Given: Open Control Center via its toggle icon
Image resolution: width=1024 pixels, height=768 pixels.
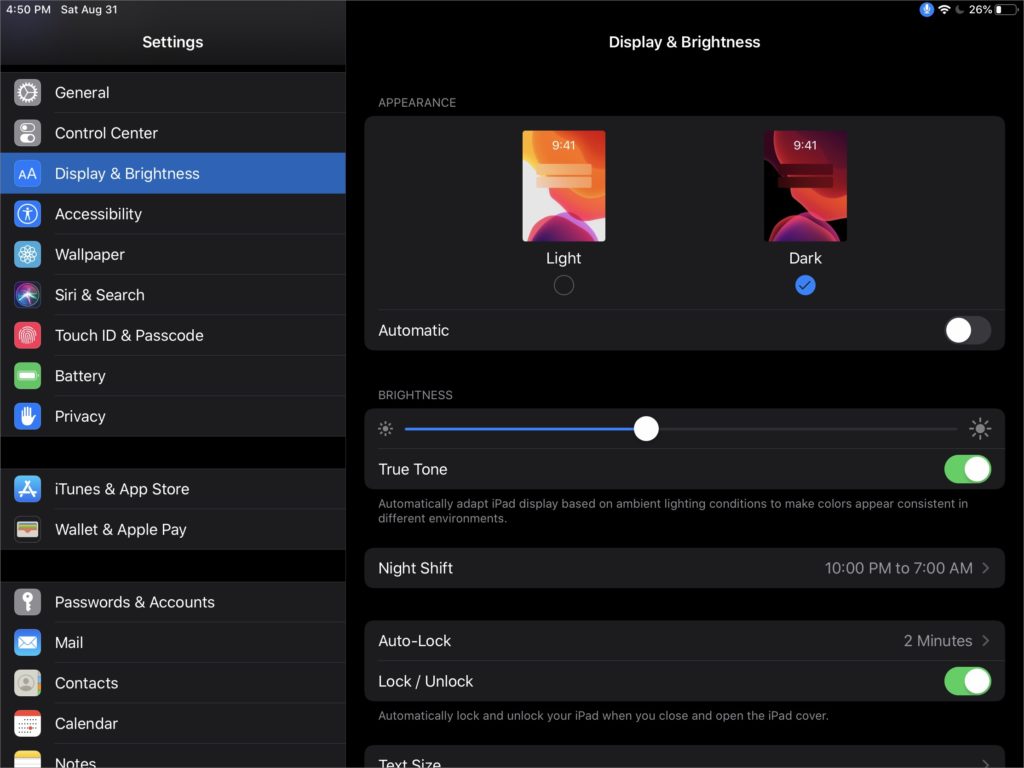Looking at the screenshot, I should [28, 133].
